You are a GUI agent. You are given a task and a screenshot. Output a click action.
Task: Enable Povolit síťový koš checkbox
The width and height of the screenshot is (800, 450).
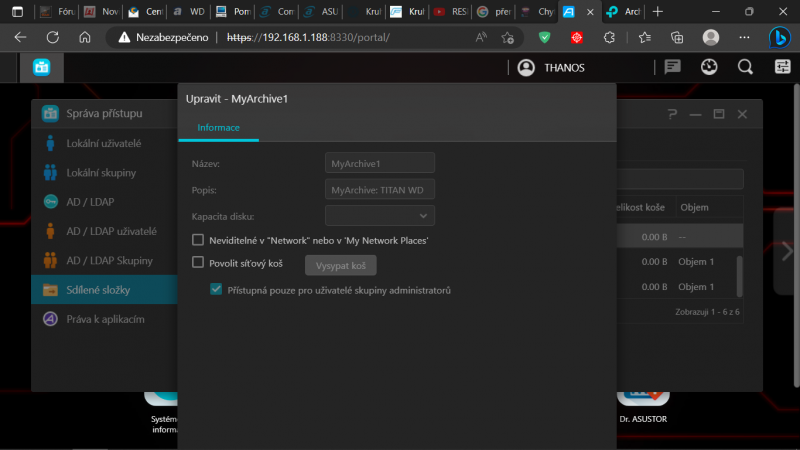coord(198,262)
